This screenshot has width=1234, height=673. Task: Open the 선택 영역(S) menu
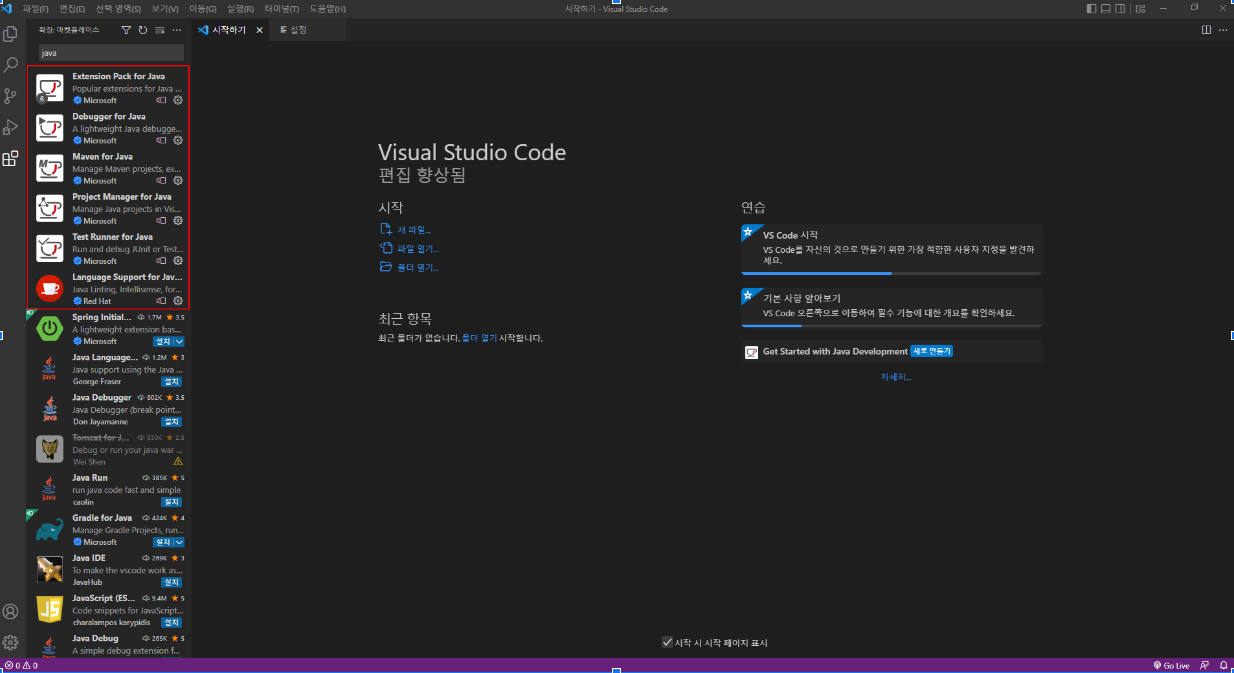coord(117,9)
